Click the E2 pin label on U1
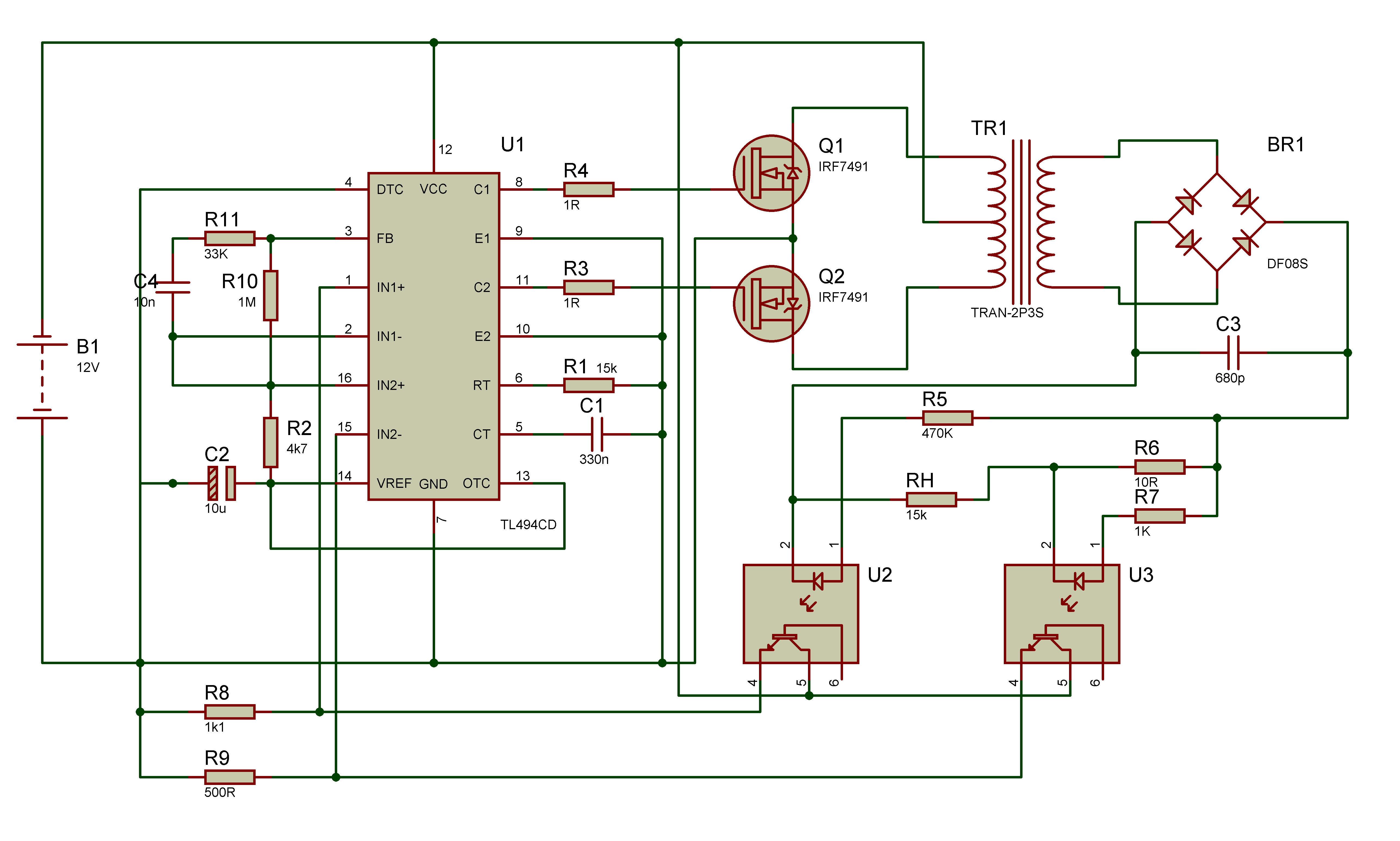 482,336
